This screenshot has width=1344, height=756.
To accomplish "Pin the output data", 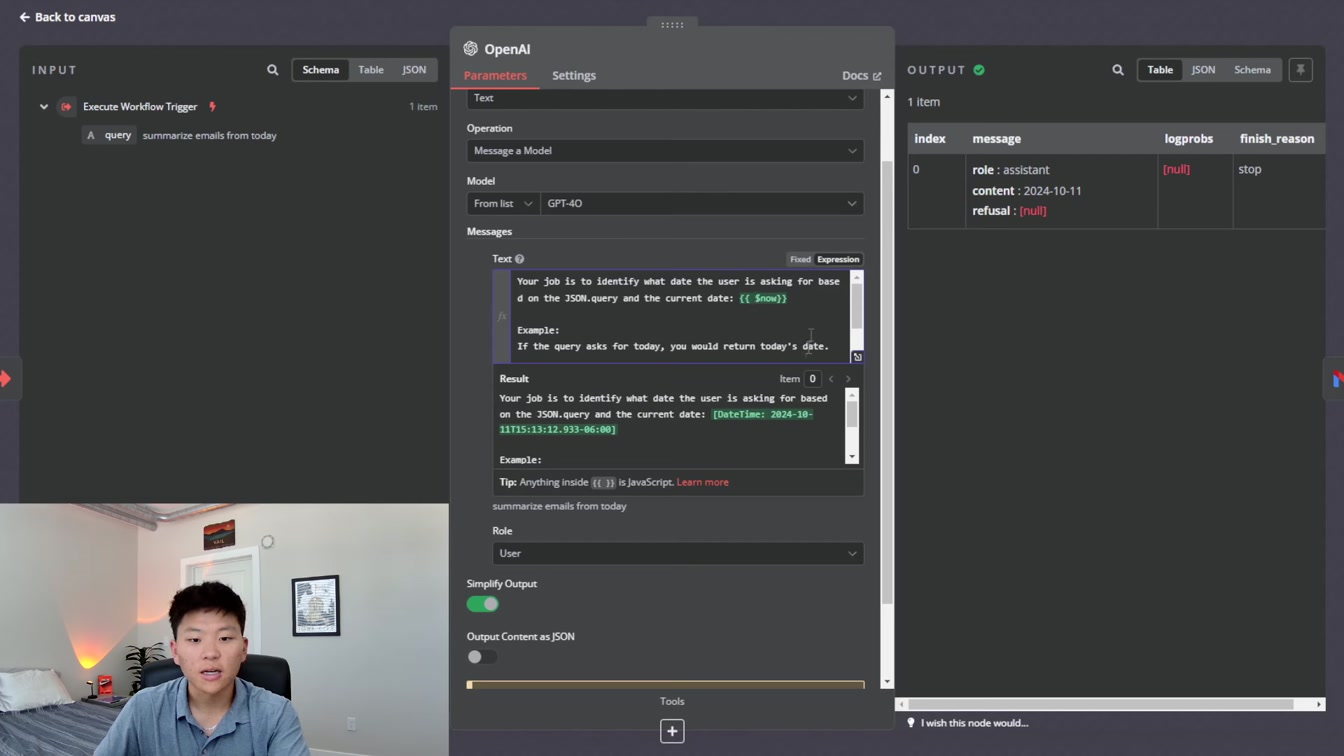I will click(x=1301, y=70).
